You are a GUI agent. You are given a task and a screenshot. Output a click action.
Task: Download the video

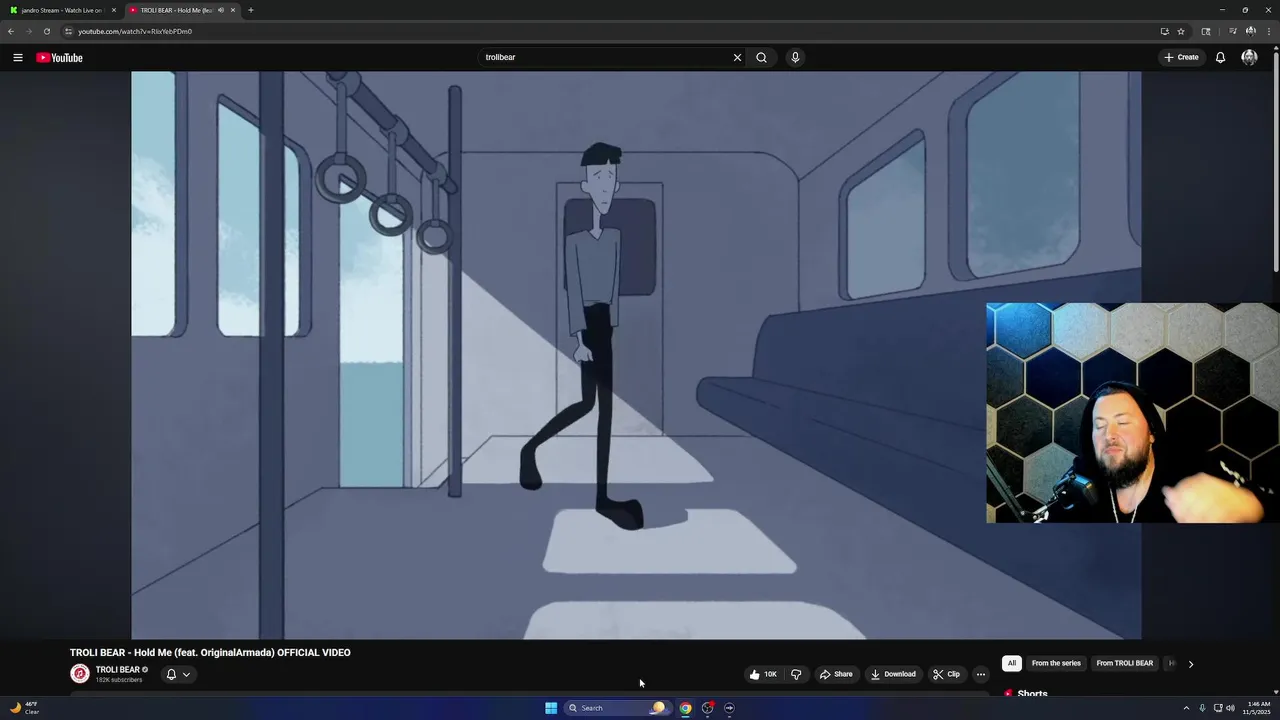(x=893, y=674)
